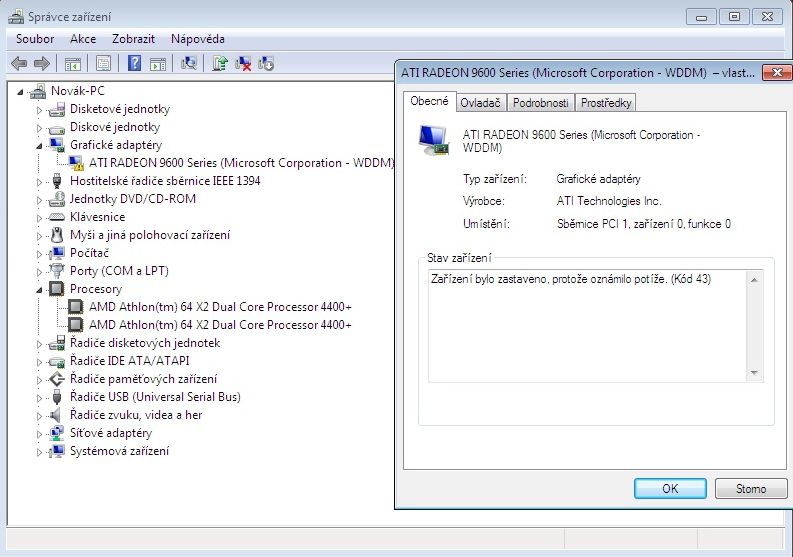Click the Uninstall device red X icon
793x557 pixels.
(243, 63)
